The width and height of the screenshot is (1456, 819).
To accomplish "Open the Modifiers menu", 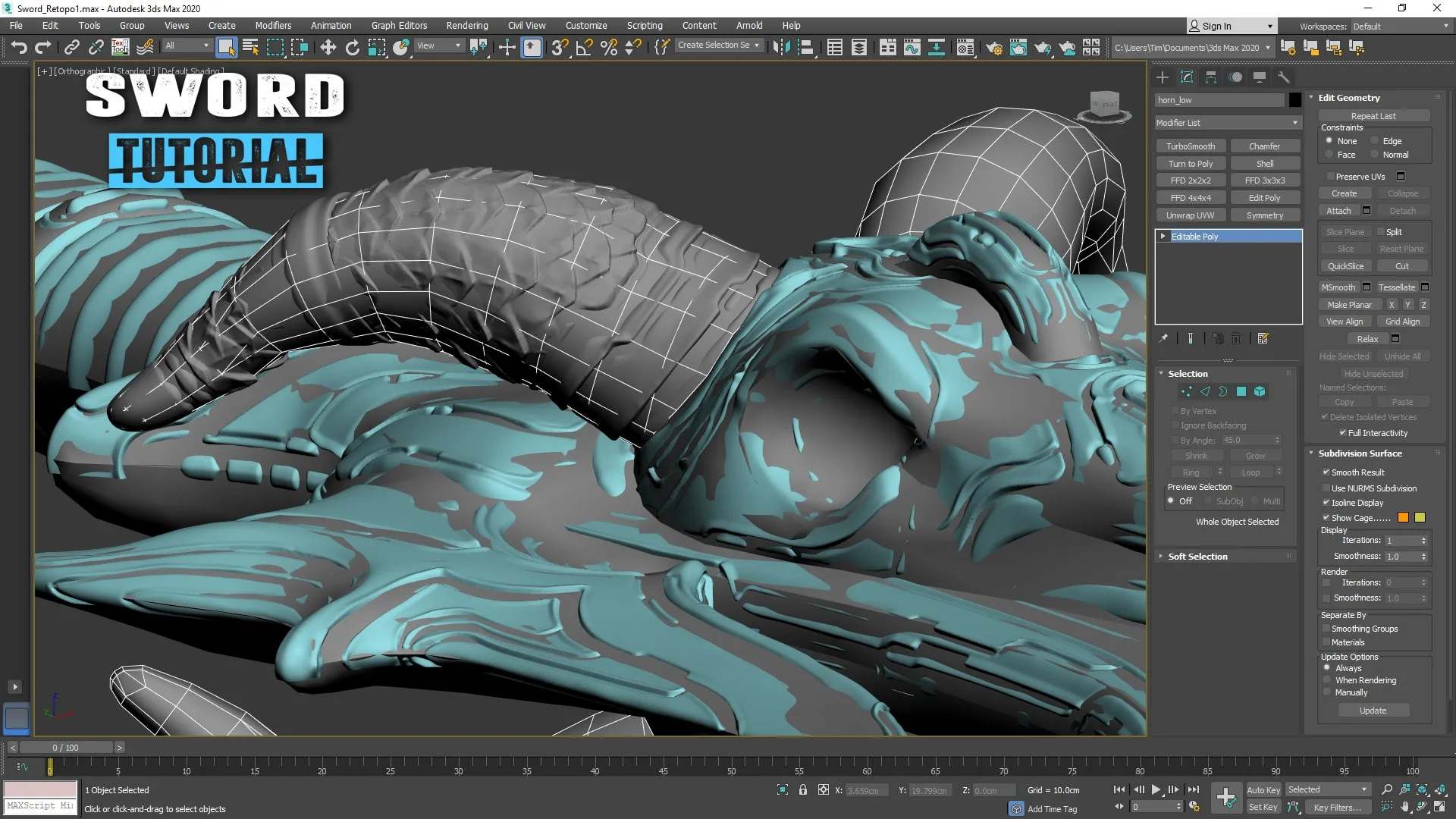I will pyautogui.click(x=273, y=26).
